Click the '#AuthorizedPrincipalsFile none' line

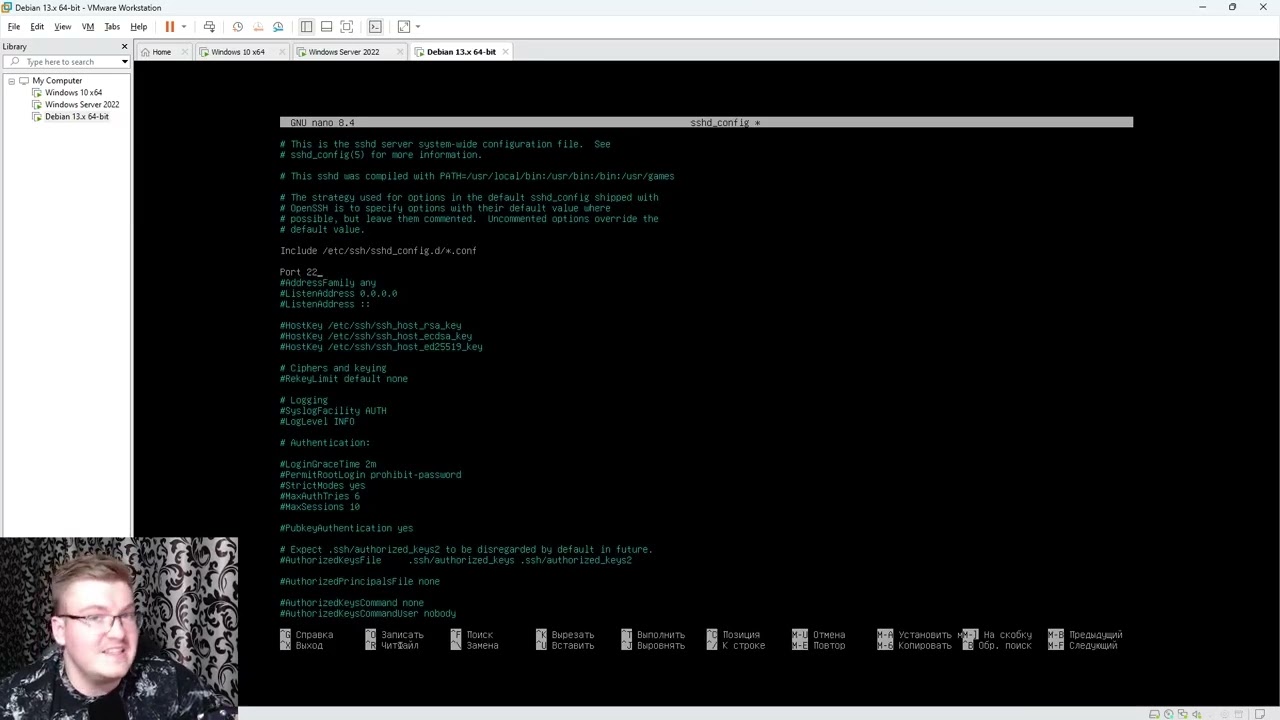tap(360, 582)
